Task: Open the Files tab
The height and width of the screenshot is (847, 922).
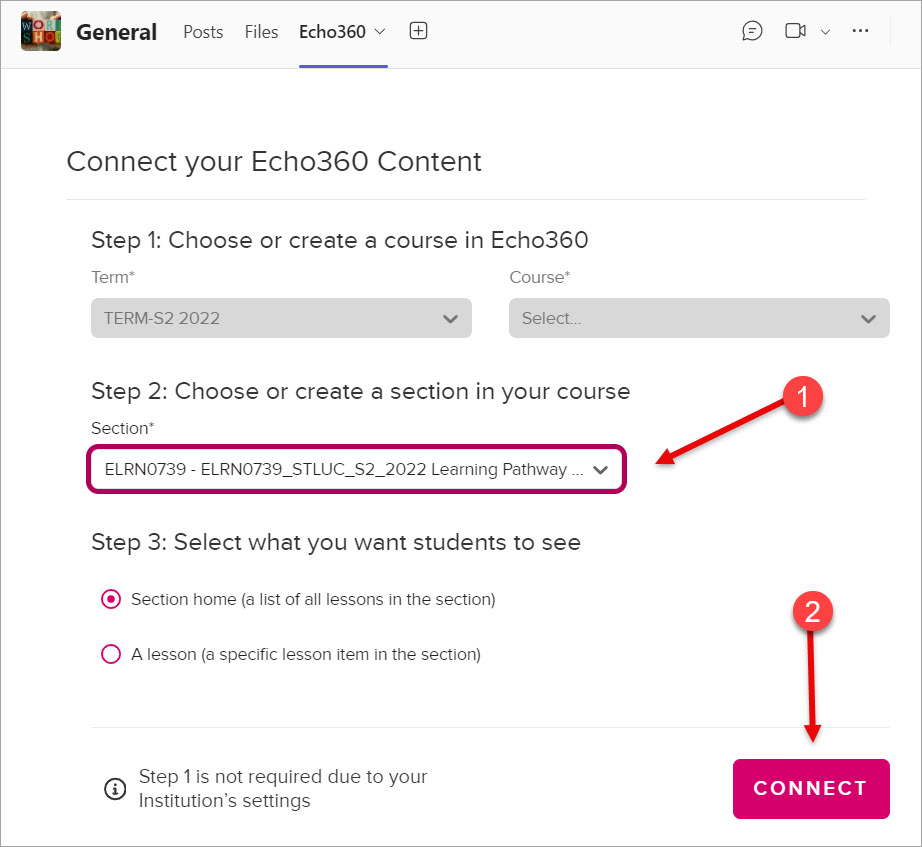Action: (x=261, y=32)
